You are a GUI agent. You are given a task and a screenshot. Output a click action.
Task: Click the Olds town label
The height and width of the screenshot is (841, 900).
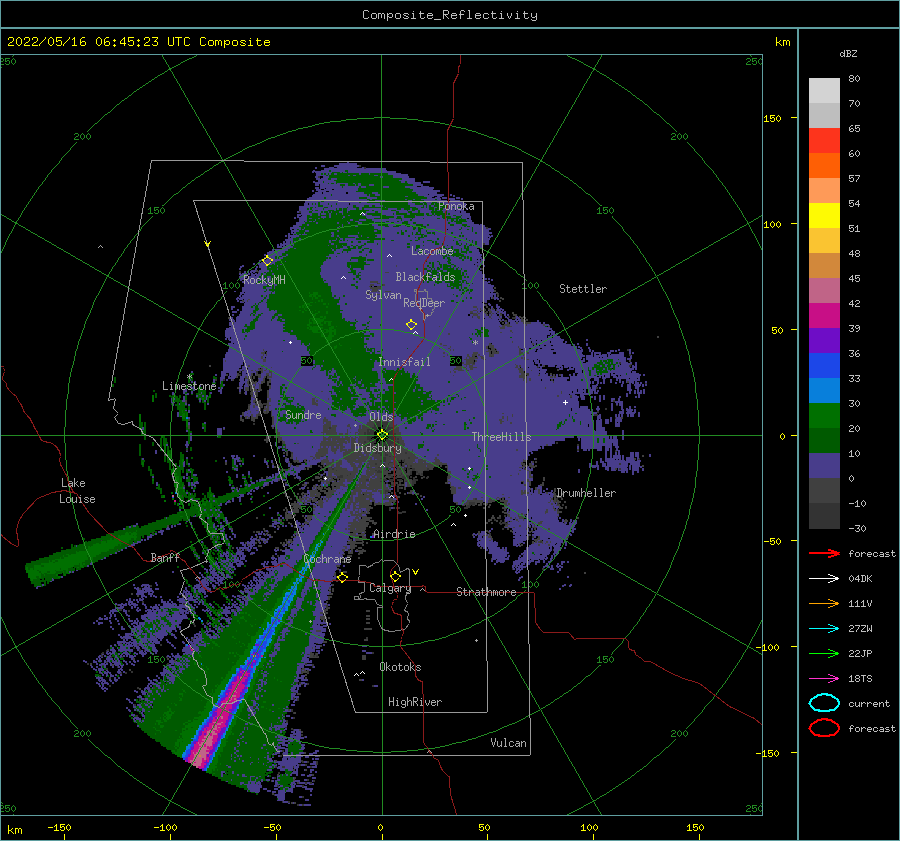coord(381,417)
